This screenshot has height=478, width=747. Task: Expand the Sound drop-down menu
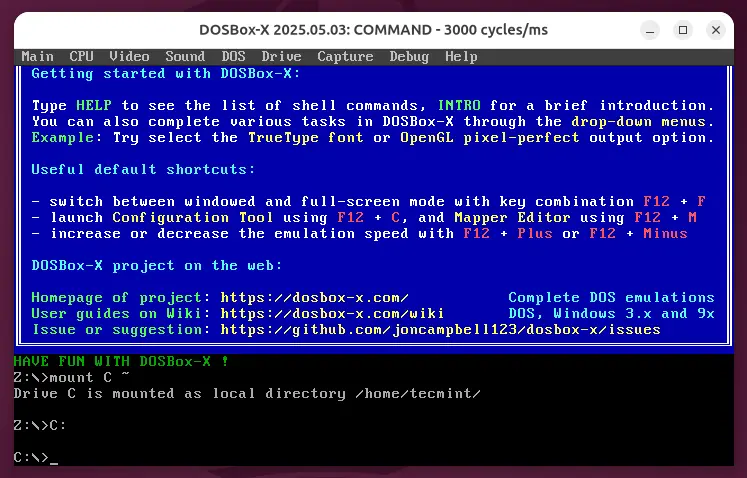click(185, 57)
